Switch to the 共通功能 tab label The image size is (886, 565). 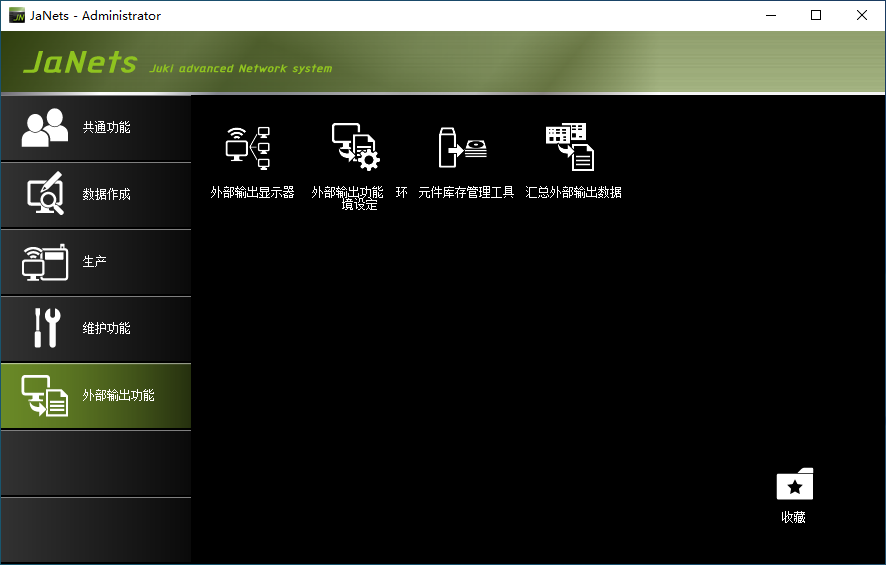(106, 128)
